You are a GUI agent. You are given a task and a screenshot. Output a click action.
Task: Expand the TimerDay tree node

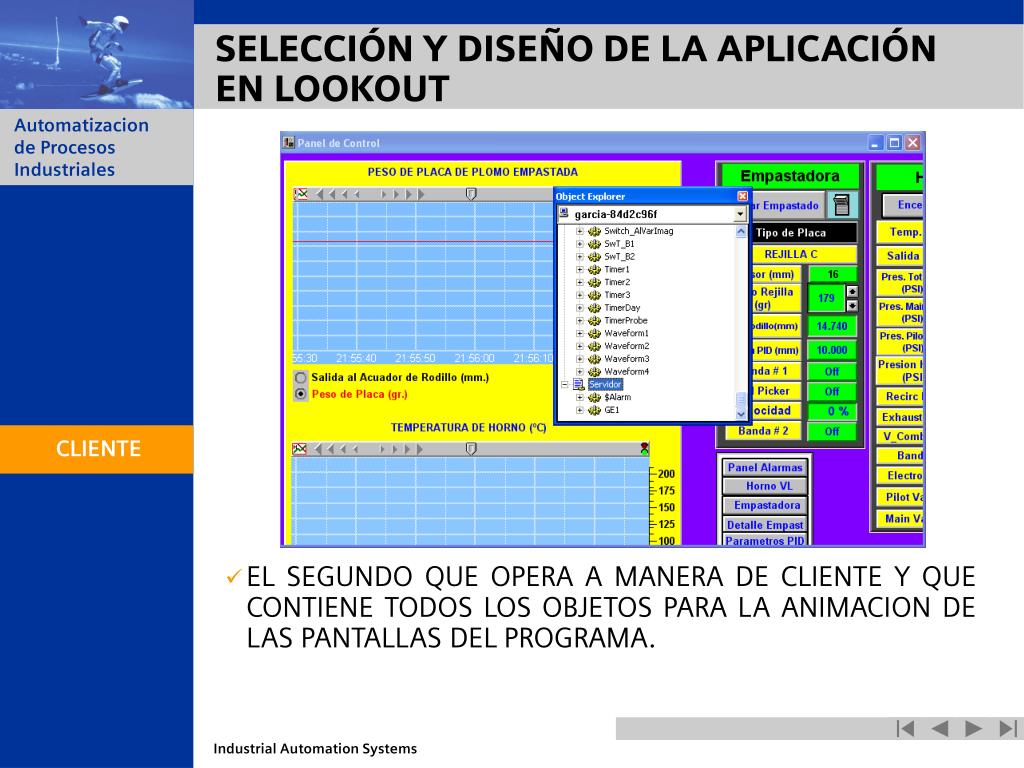pos(579,308)
